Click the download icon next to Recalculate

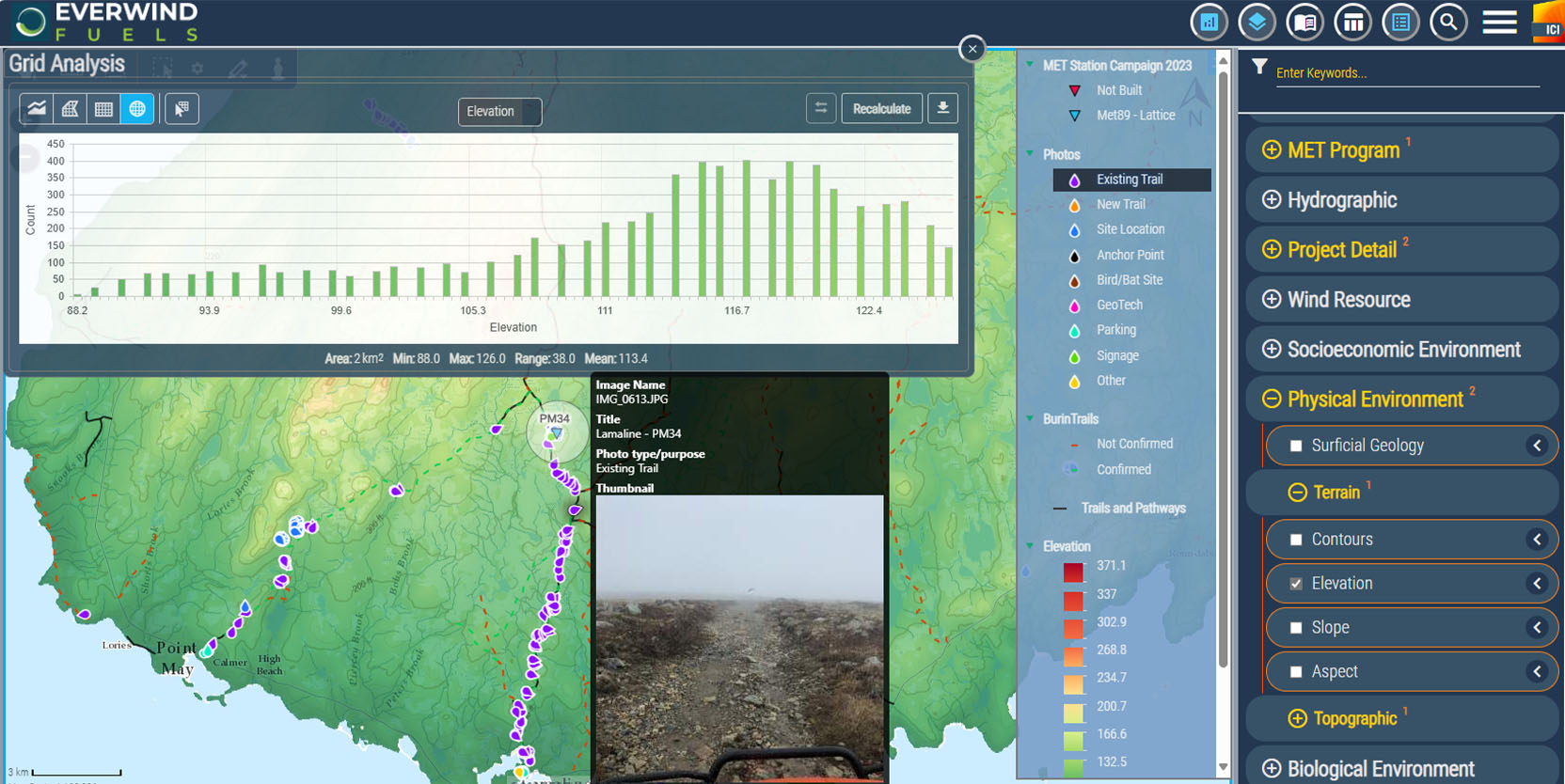942,109
